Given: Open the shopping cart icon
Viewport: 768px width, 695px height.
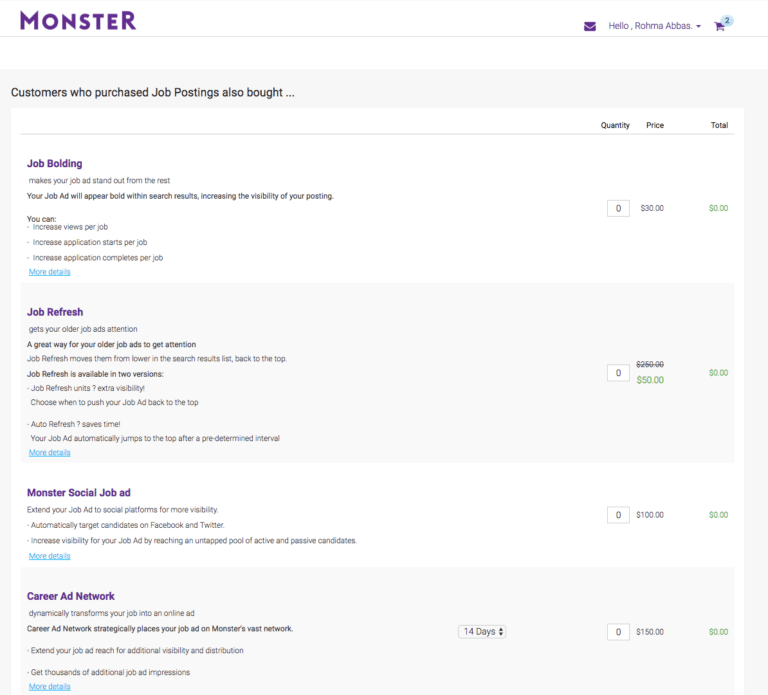Looking at the screenshot, I should [x=719, y=26].
